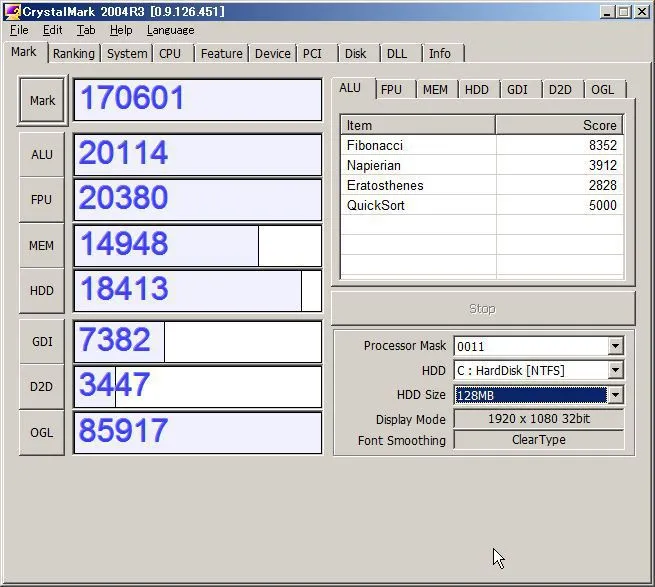Run the GDI benchmark test

[42, 341]
